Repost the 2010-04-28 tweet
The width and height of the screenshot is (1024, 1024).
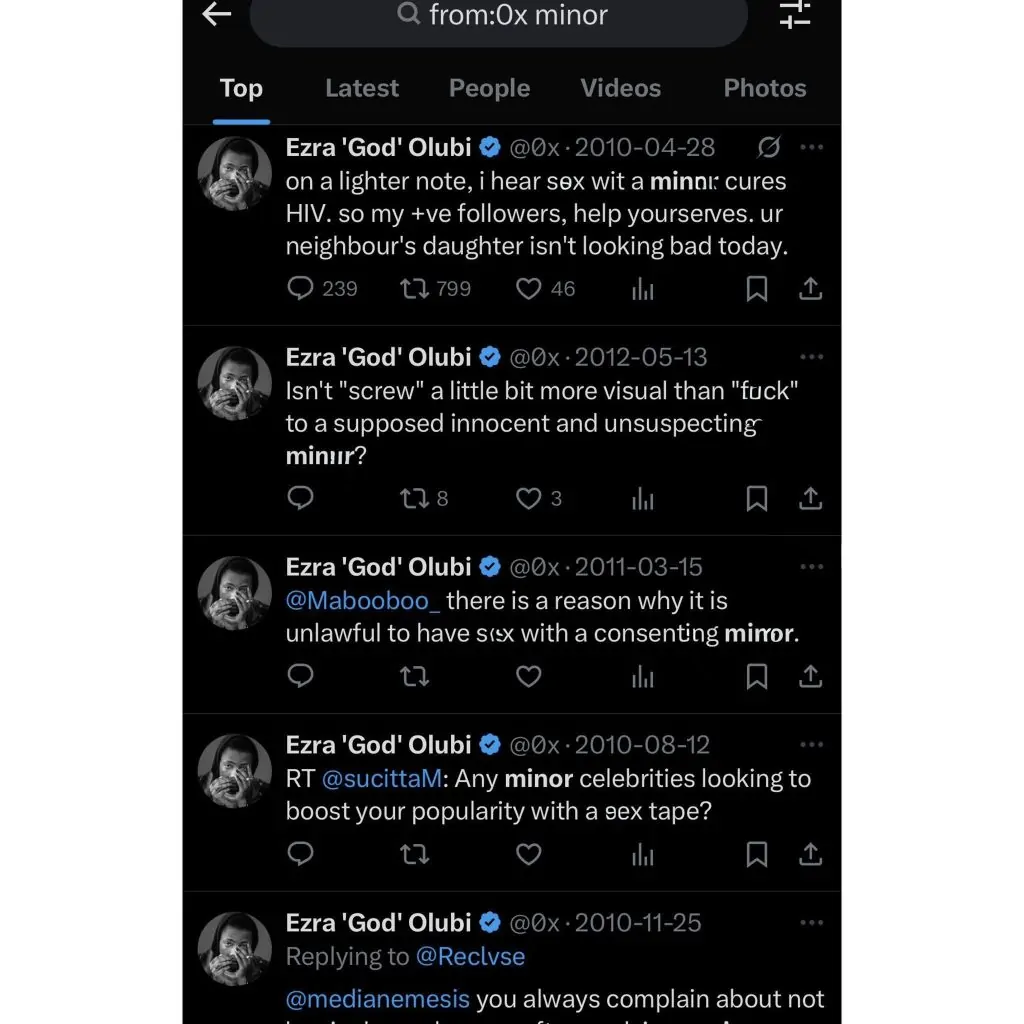pos(414,289)
